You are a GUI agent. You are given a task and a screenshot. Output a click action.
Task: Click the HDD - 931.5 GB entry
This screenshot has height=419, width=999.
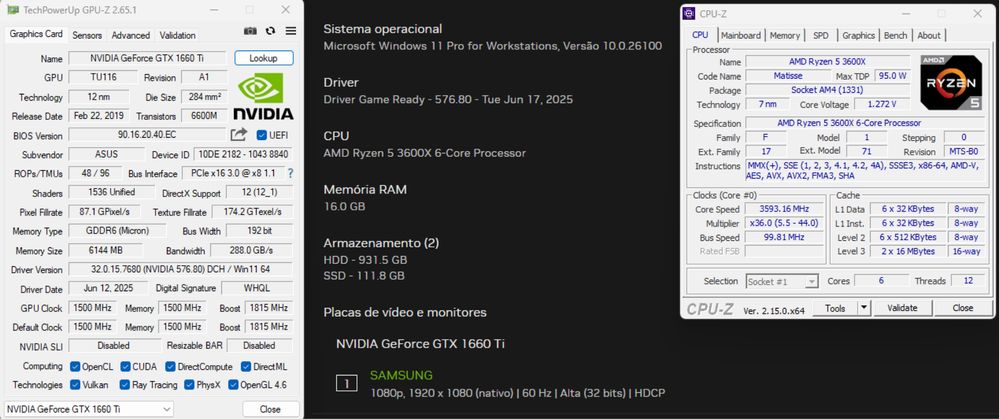[365, 260]
